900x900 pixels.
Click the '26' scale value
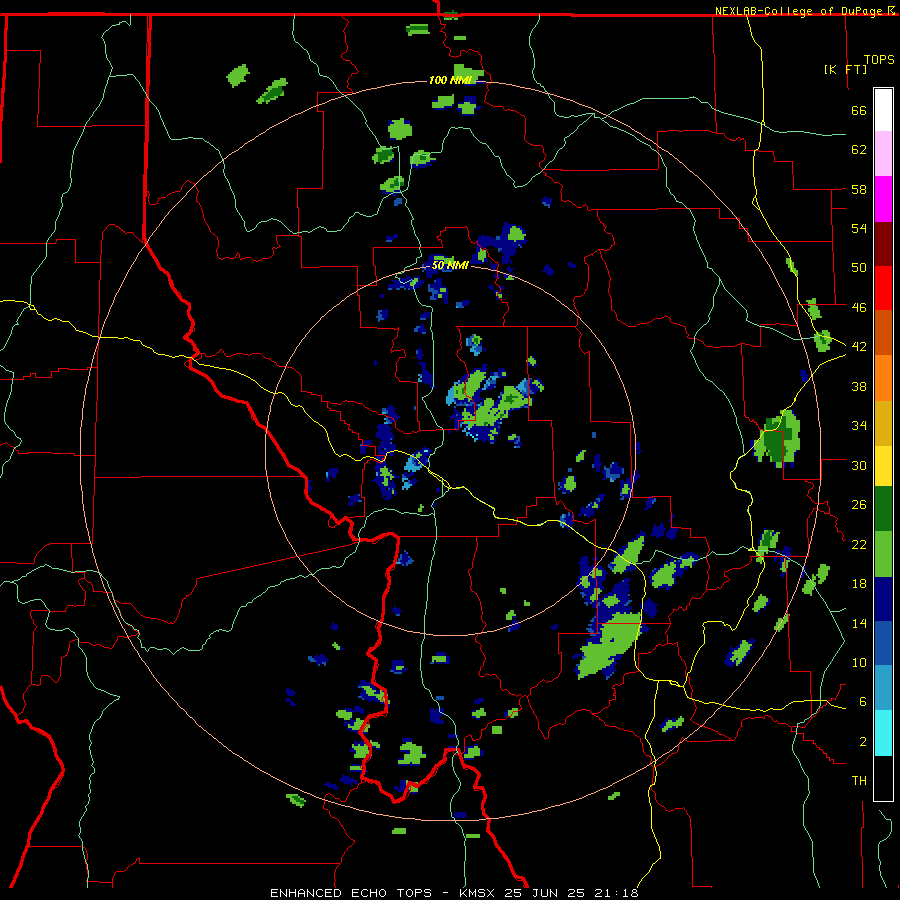pos(859,505)
